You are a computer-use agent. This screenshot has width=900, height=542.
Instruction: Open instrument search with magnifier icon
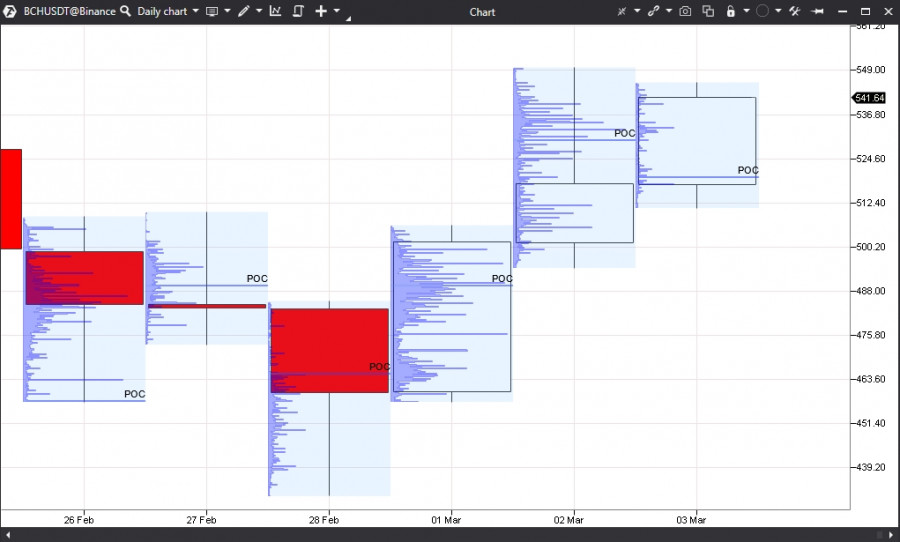click(125, 11)
